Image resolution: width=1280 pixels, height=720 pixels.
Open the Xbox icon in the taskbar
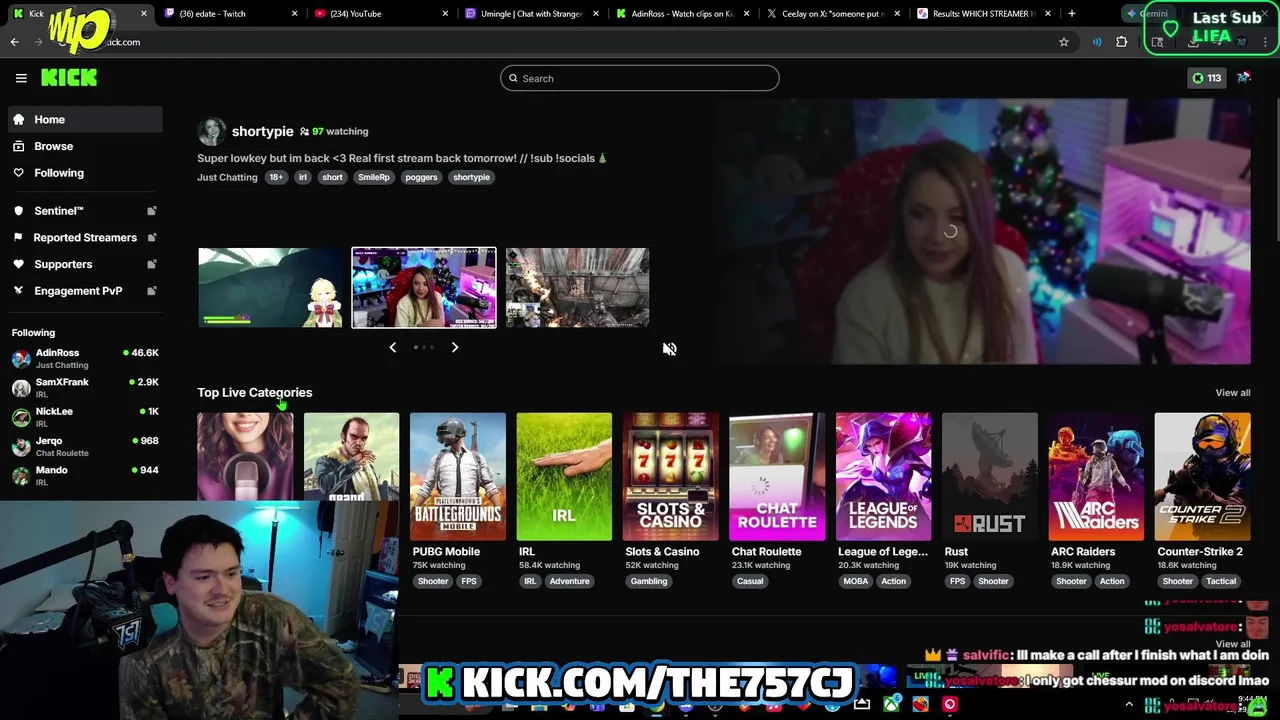pyautogui.click(x=891, y=704)
